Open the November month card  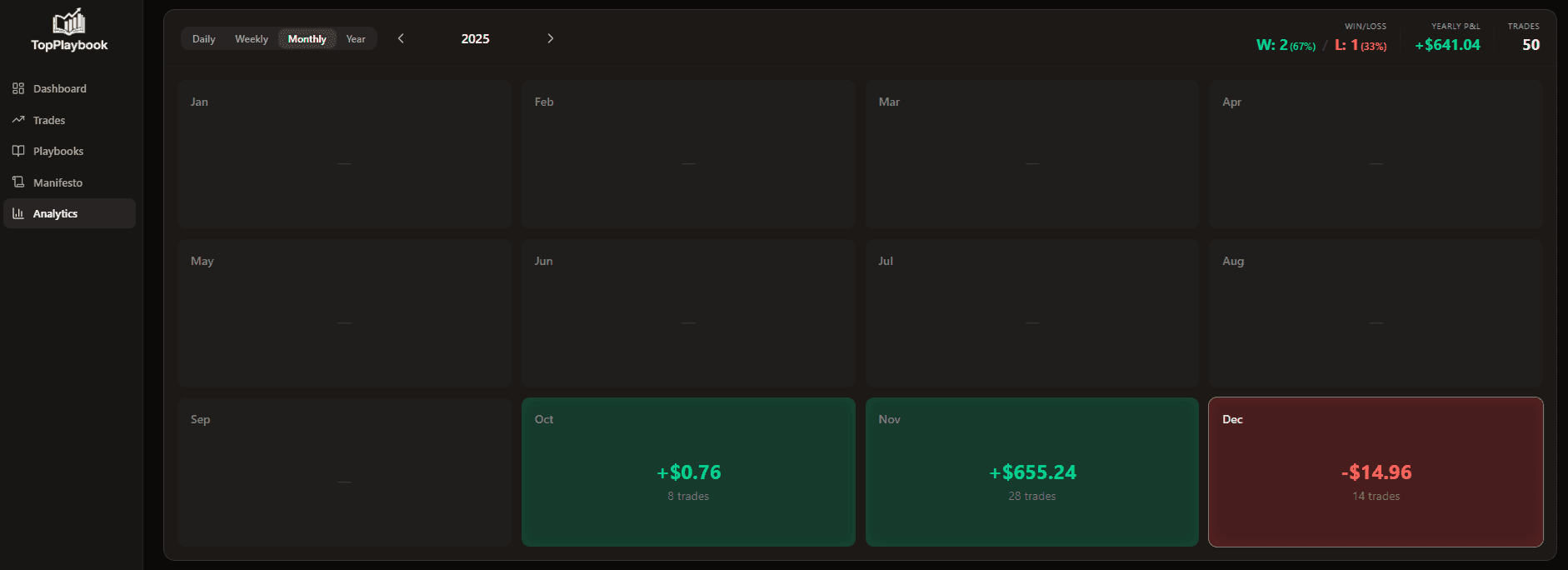tap(1031, 472)
